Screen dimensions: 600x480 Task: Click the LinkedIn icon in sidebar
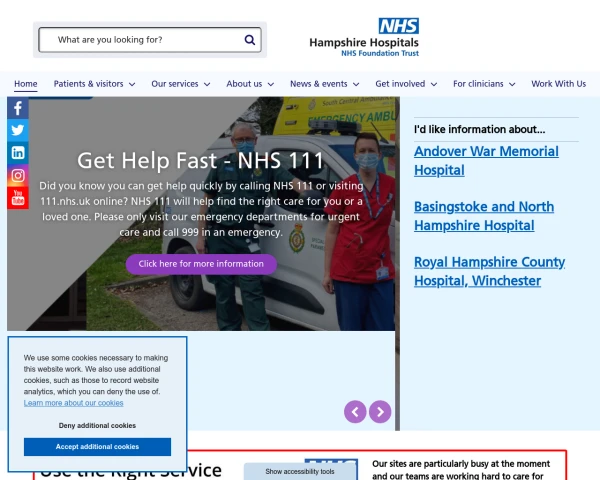point(18,153)
